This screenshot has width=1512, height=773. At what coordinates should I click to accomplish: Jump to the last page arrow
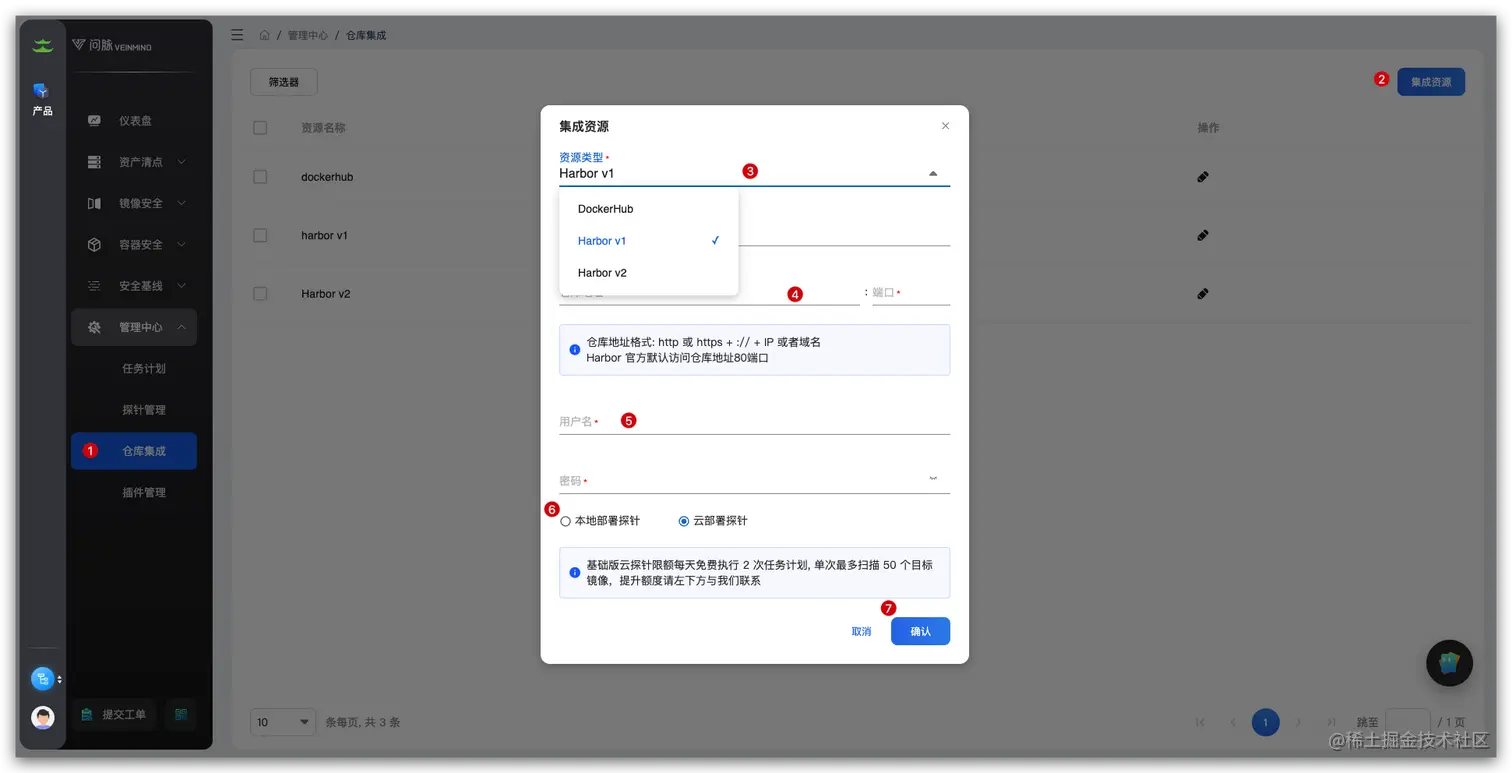[x=1331, y=722]
